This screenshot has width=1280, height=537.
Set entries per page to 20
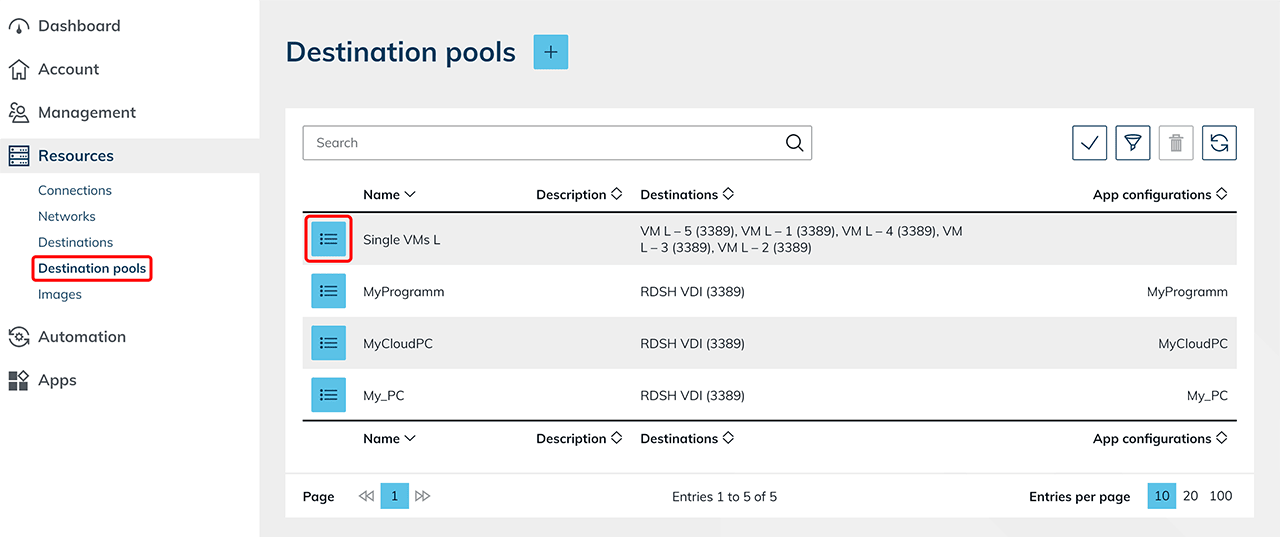coord(1190,496)
